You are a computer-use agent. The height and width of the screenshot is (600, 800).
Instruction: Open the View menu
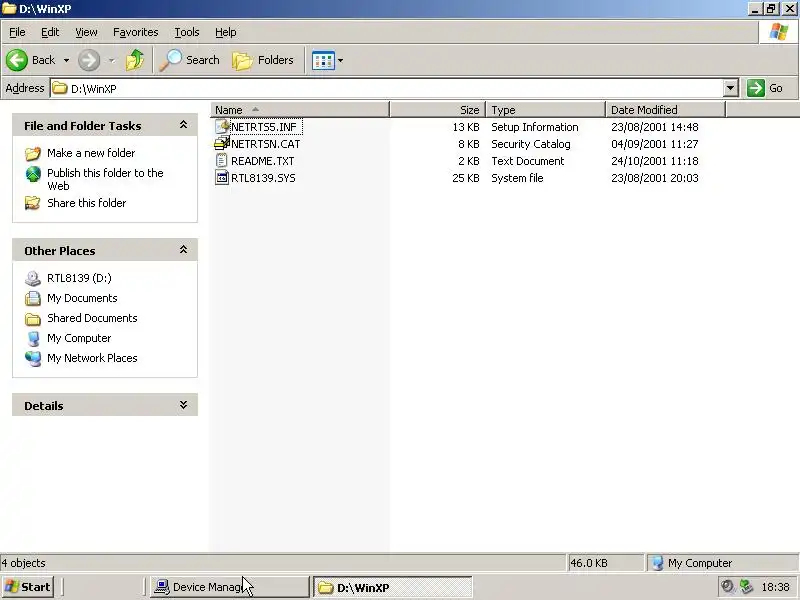86,32
